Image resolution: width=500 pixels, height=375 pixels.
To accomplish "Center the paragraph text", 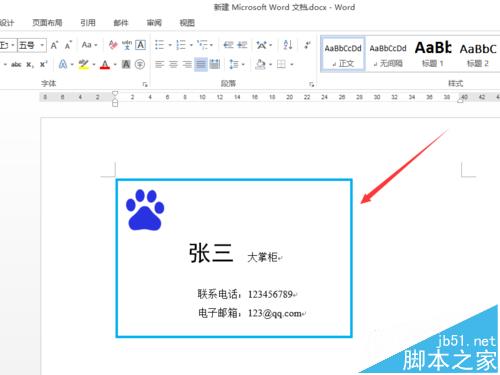I will click(x=173, y=64).
